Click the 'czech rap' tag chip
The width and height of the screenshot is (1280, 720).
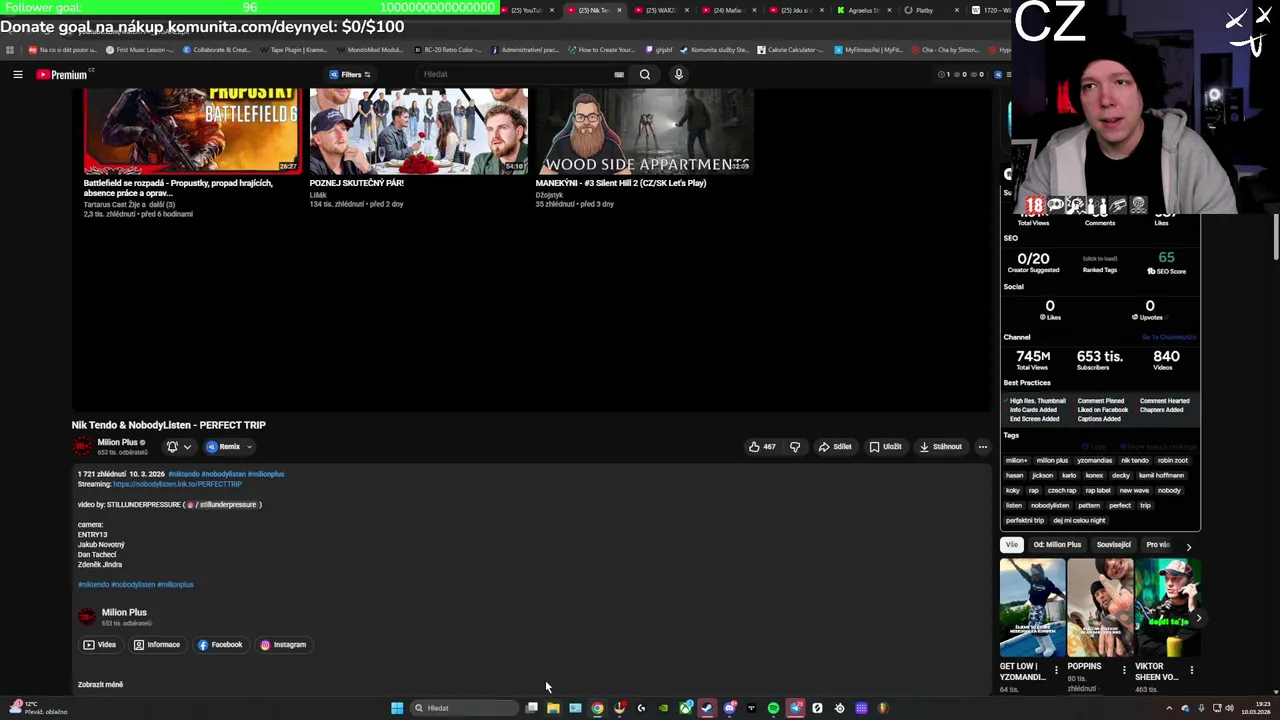point(1062,491)
